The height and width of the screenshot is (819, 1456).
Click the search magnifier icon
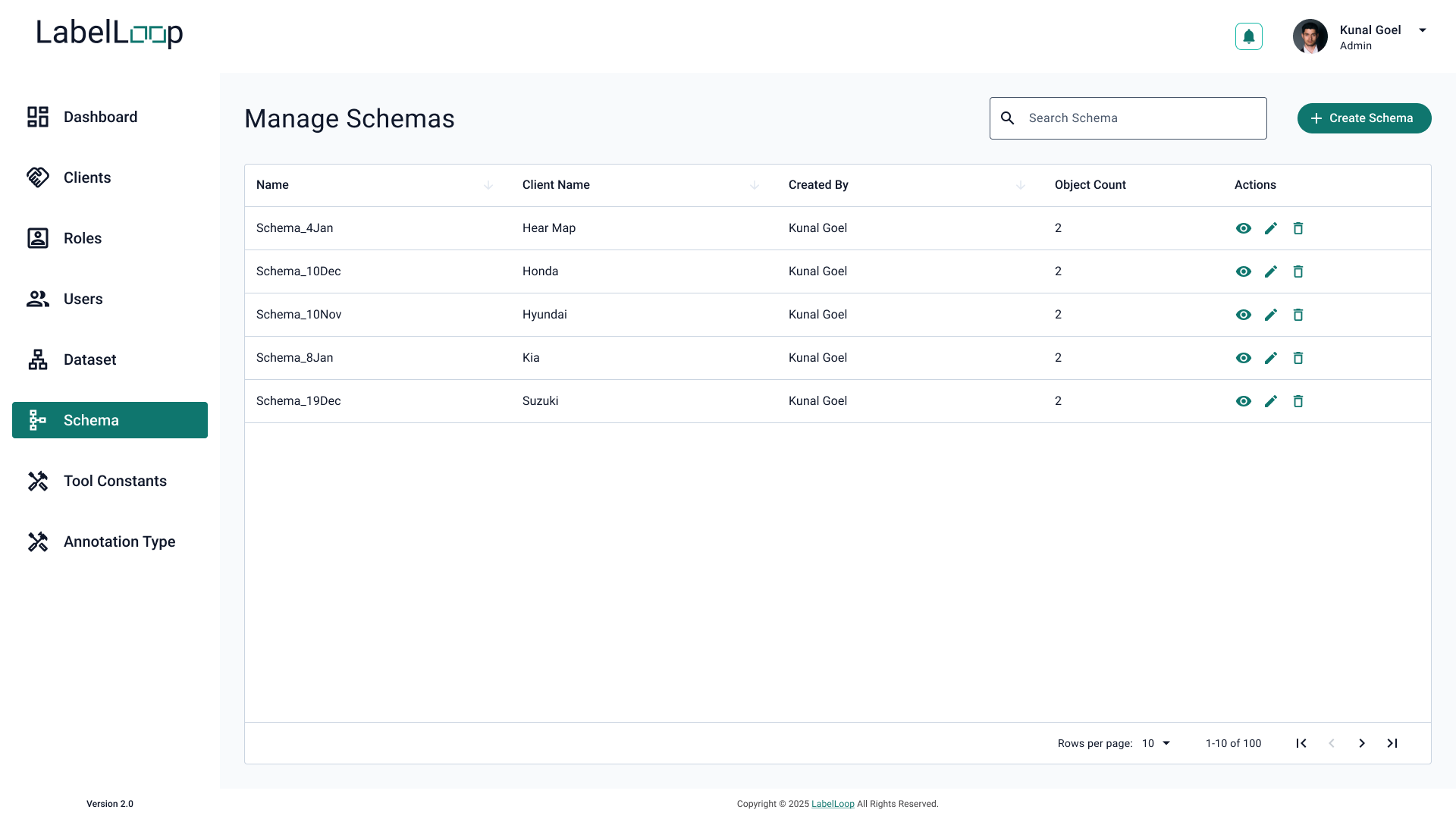tap(1007, 118)
